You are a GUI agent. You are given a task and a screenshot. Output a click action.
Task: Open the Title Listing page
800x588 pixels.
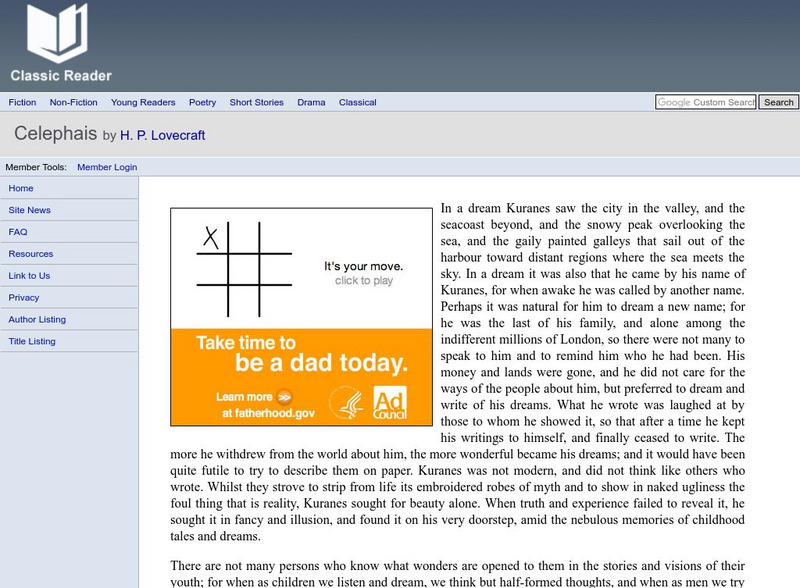pyautogui.click(x=32, y=341)
